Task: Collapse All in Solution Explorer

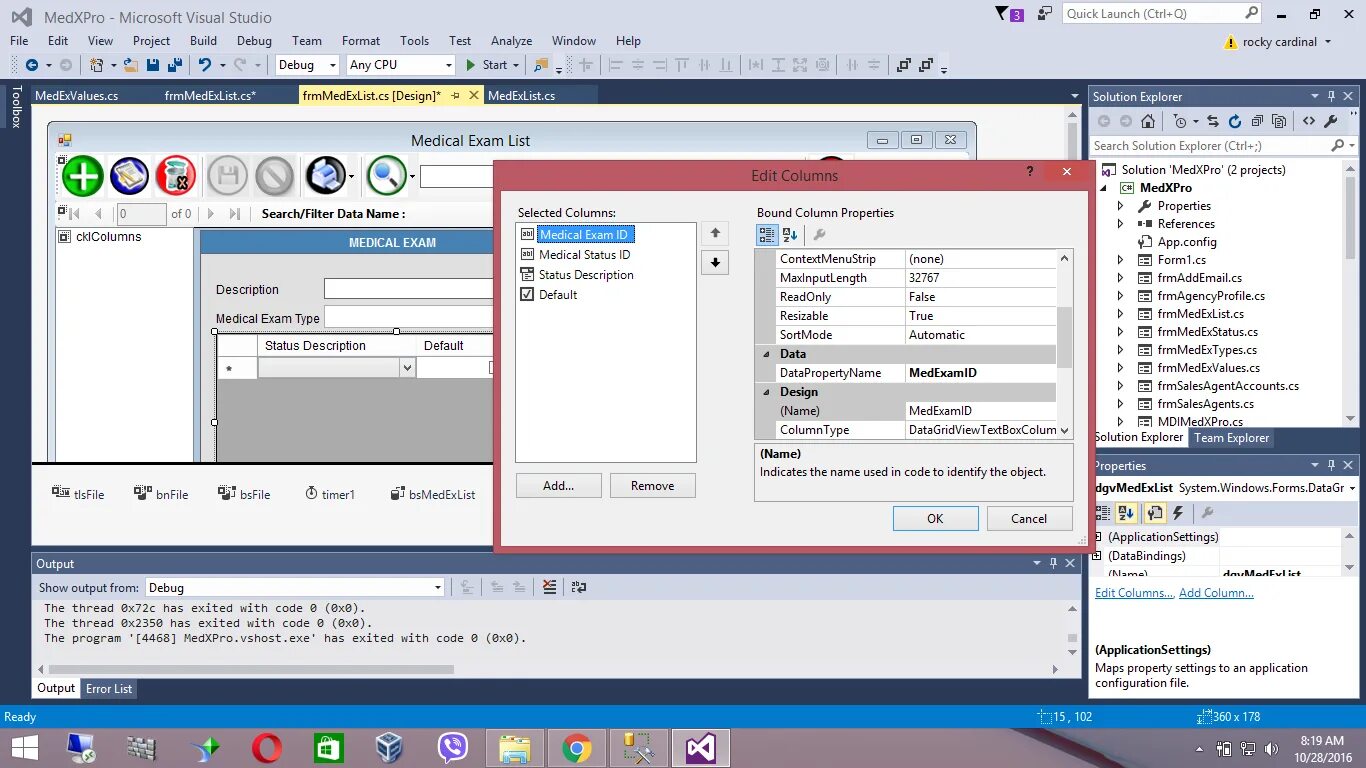Action: click(x=1257, y=121)
